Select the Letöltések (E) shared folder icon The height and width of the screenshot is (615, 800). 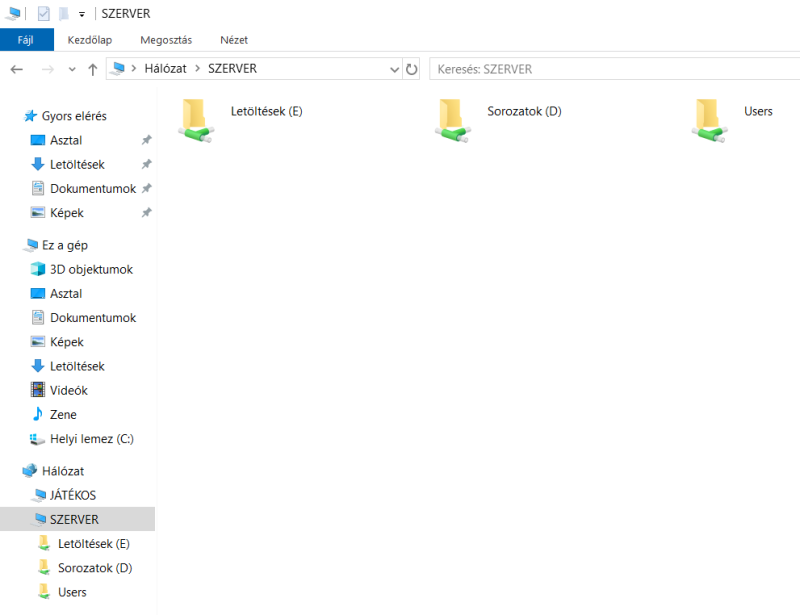point(196,121)
